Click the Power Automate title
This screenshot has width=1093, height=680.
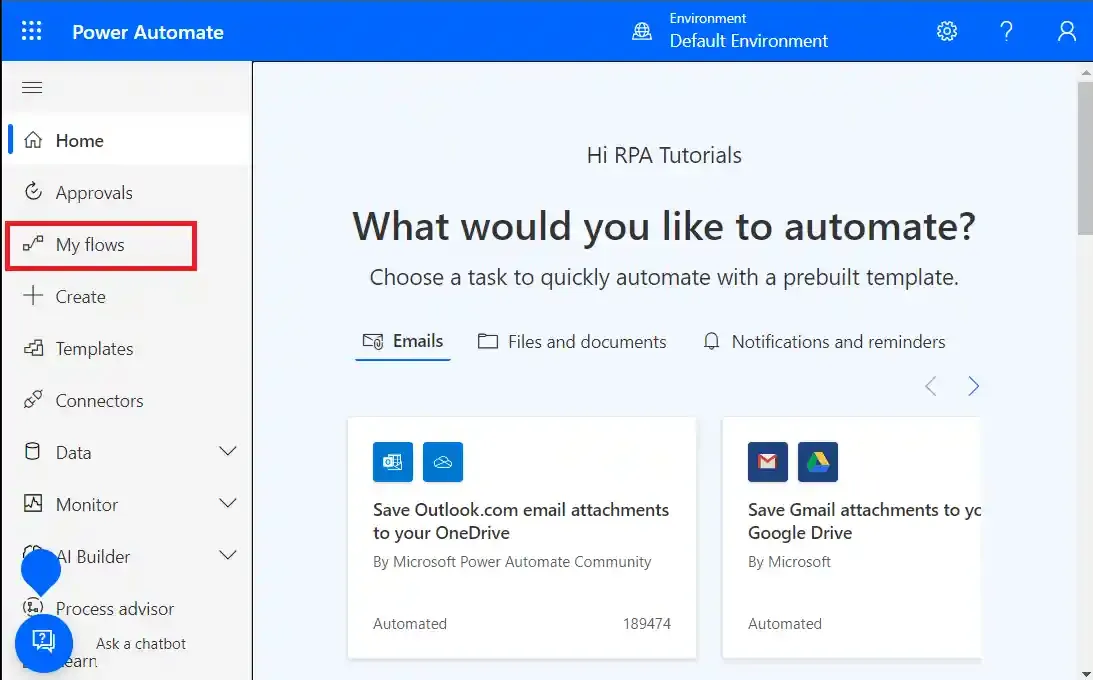click(148, 32)
